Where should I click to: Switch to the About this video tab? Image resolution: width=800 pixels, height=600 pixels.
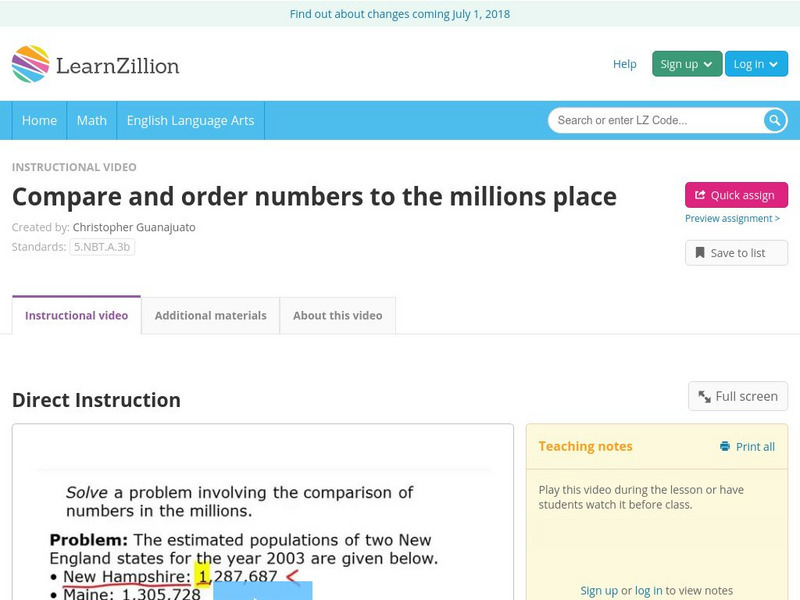337,315
